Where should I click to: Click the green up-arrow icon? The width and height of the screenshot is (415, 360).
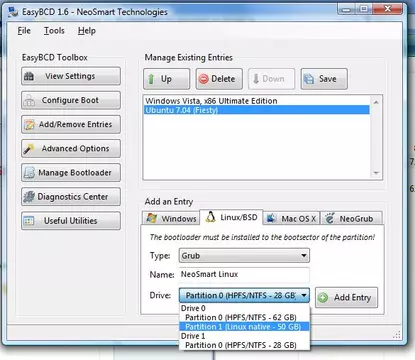[151, 79]
